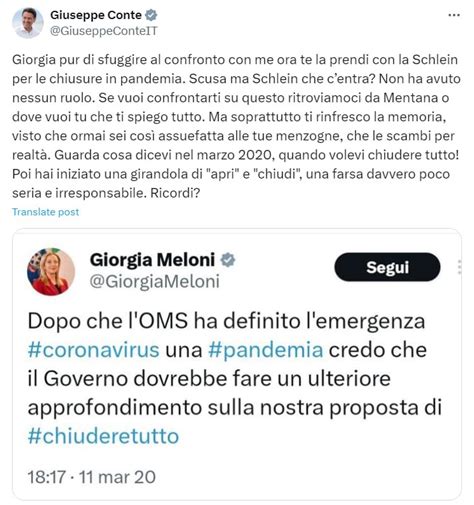474x505 pixels.
Task: Open the three-dot more options menu
Action: coord(454,15)
